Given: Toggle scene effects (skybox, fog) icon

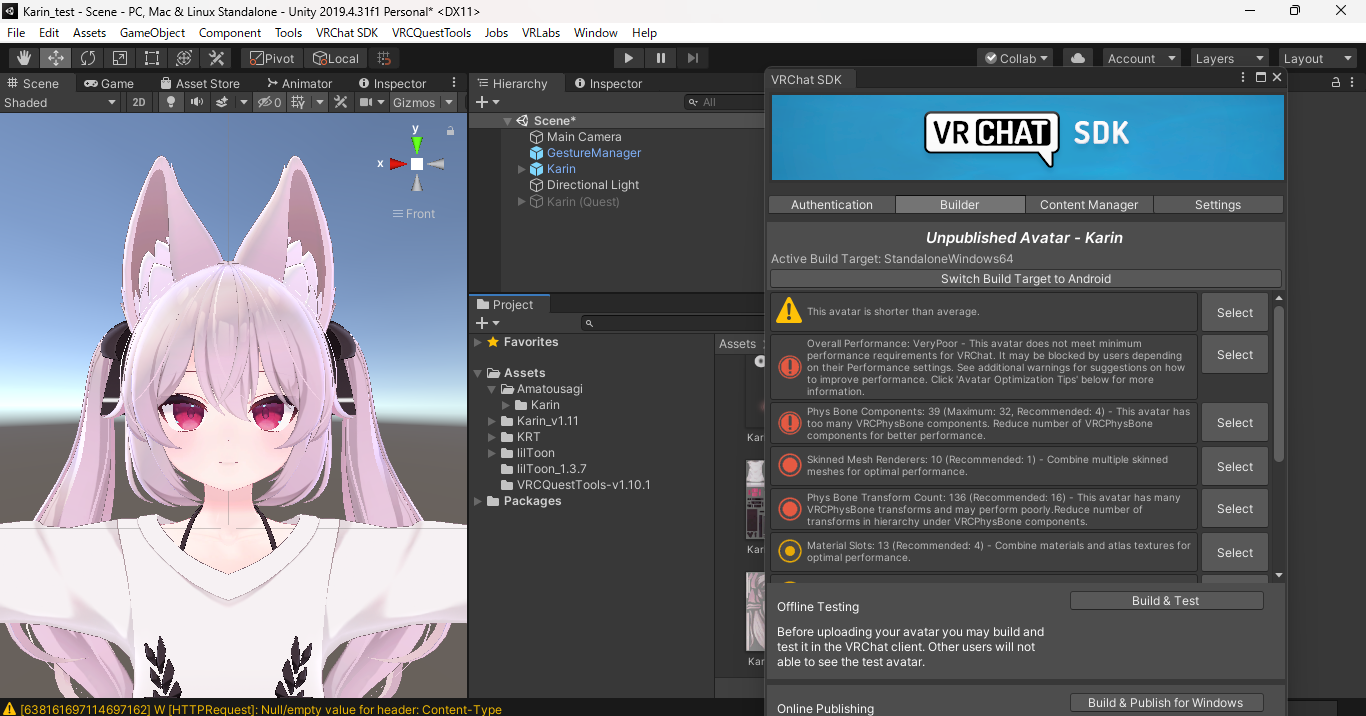Looking at the screenshot, I should pyautogui.click(x=222, y=102).
